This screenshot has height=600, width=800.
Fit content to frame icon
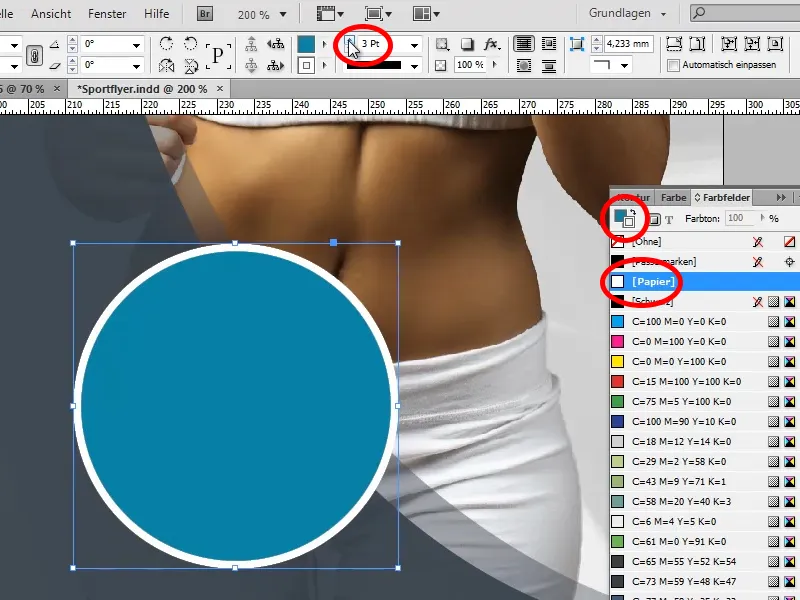pos(729,44)
